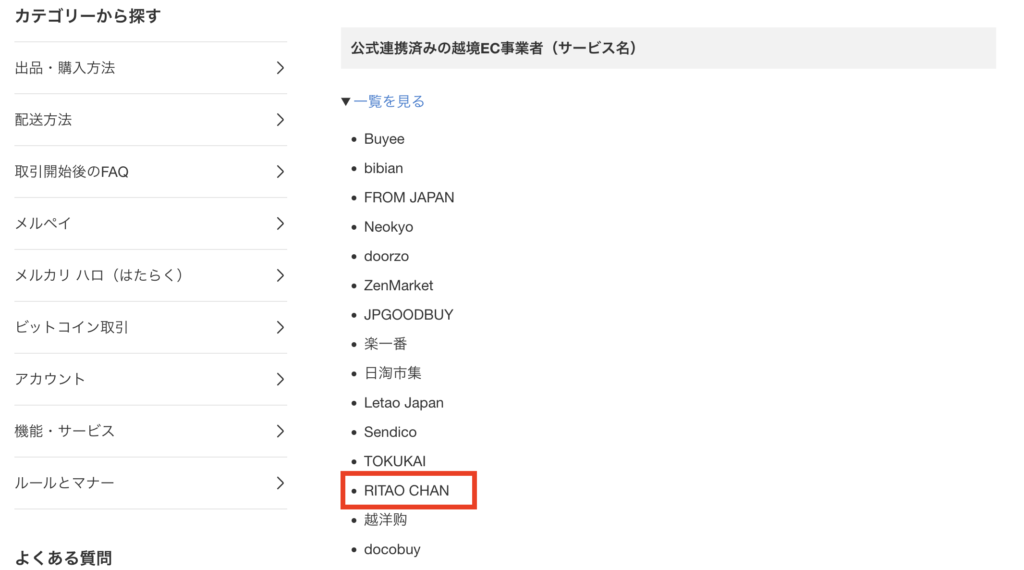
Task: Click the RITAO CHAN list entry
Action: tap(407, 491)
